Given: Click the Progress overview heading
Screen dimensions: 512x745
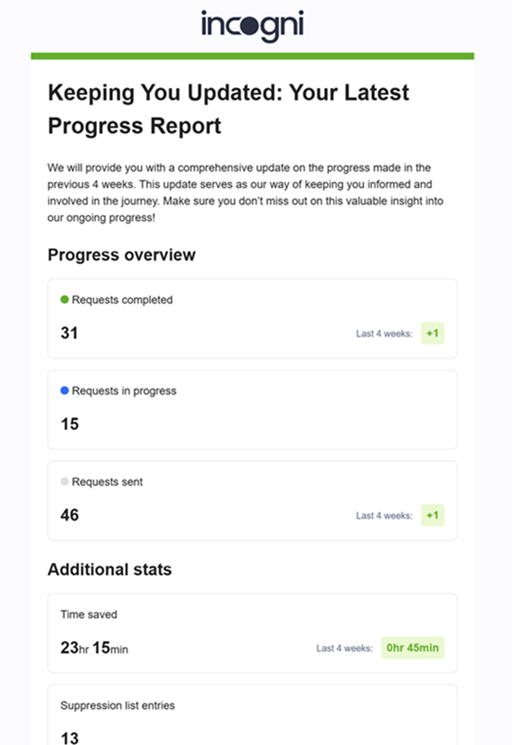Looking at the screenshot, I should click(x=122, y=255).
